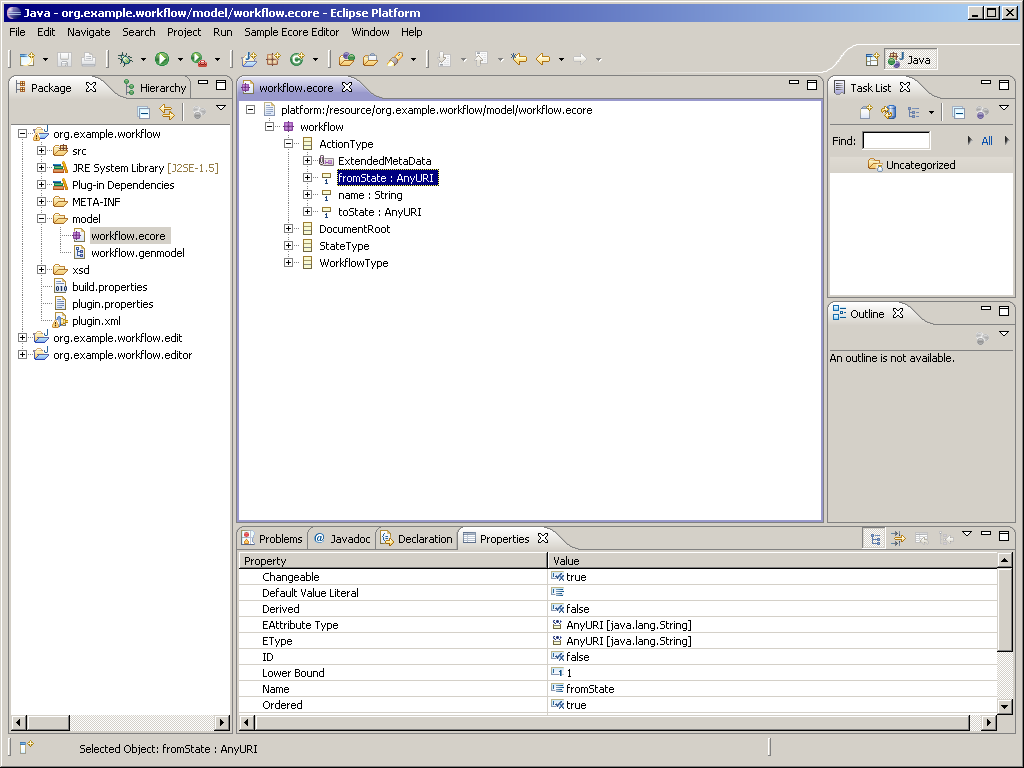This screenshot has height=768, width=1024.
Task: Click the yellow Back arrow in toolbar
Action: [543, 60]
